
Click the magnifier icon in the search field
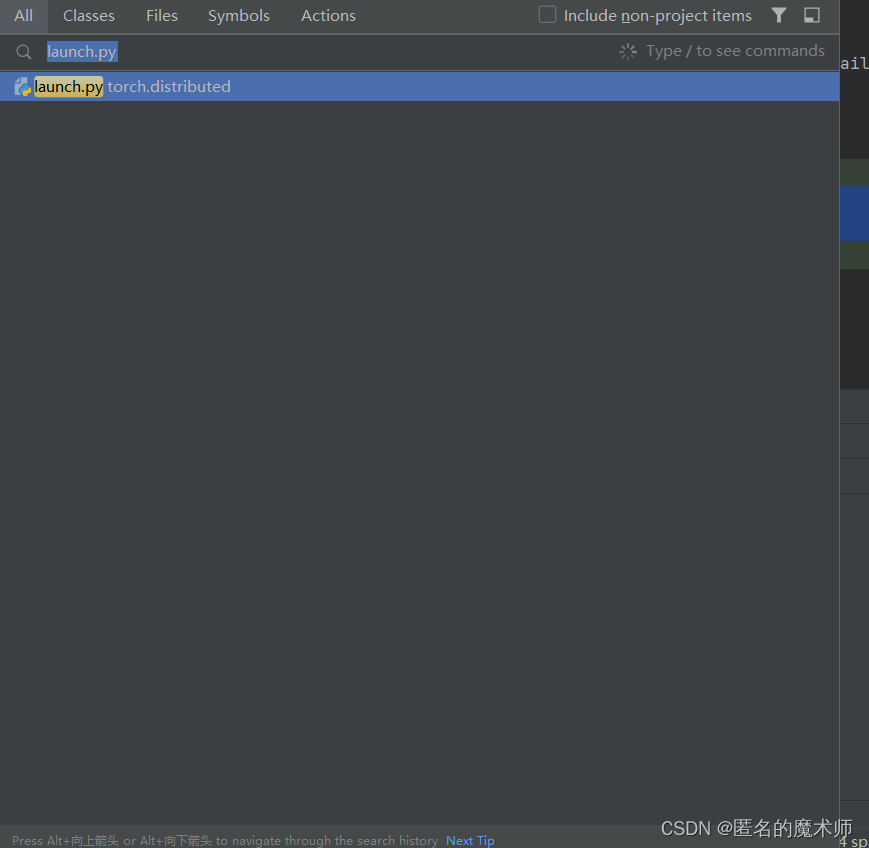23,51
